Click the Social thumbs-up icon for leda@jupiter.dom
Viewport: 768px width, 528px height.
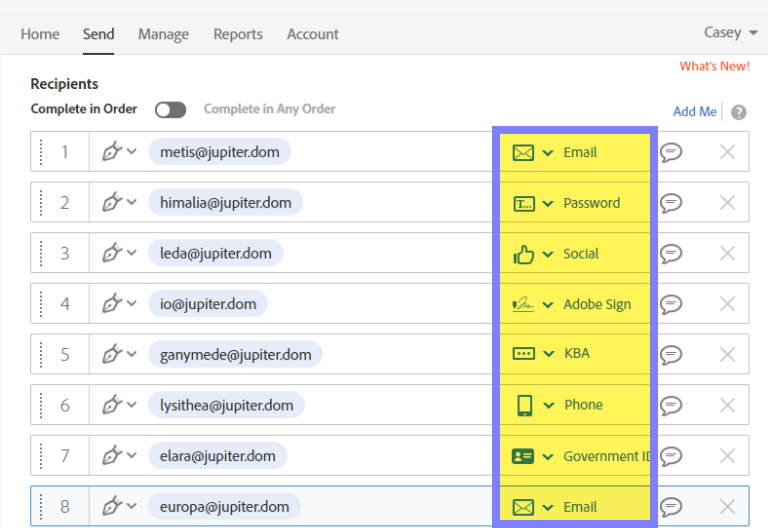[524, 254]
